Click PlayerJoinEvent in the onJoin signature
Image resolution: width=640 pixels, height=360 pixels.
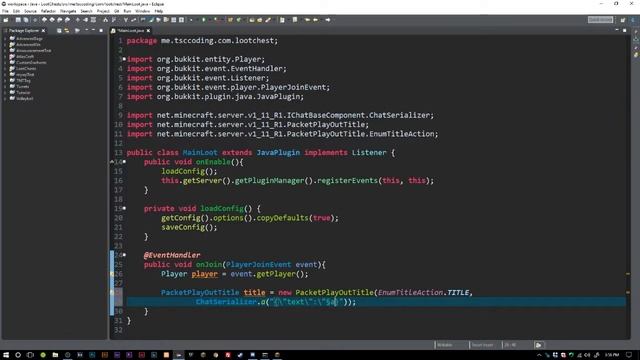pos(258,264)
